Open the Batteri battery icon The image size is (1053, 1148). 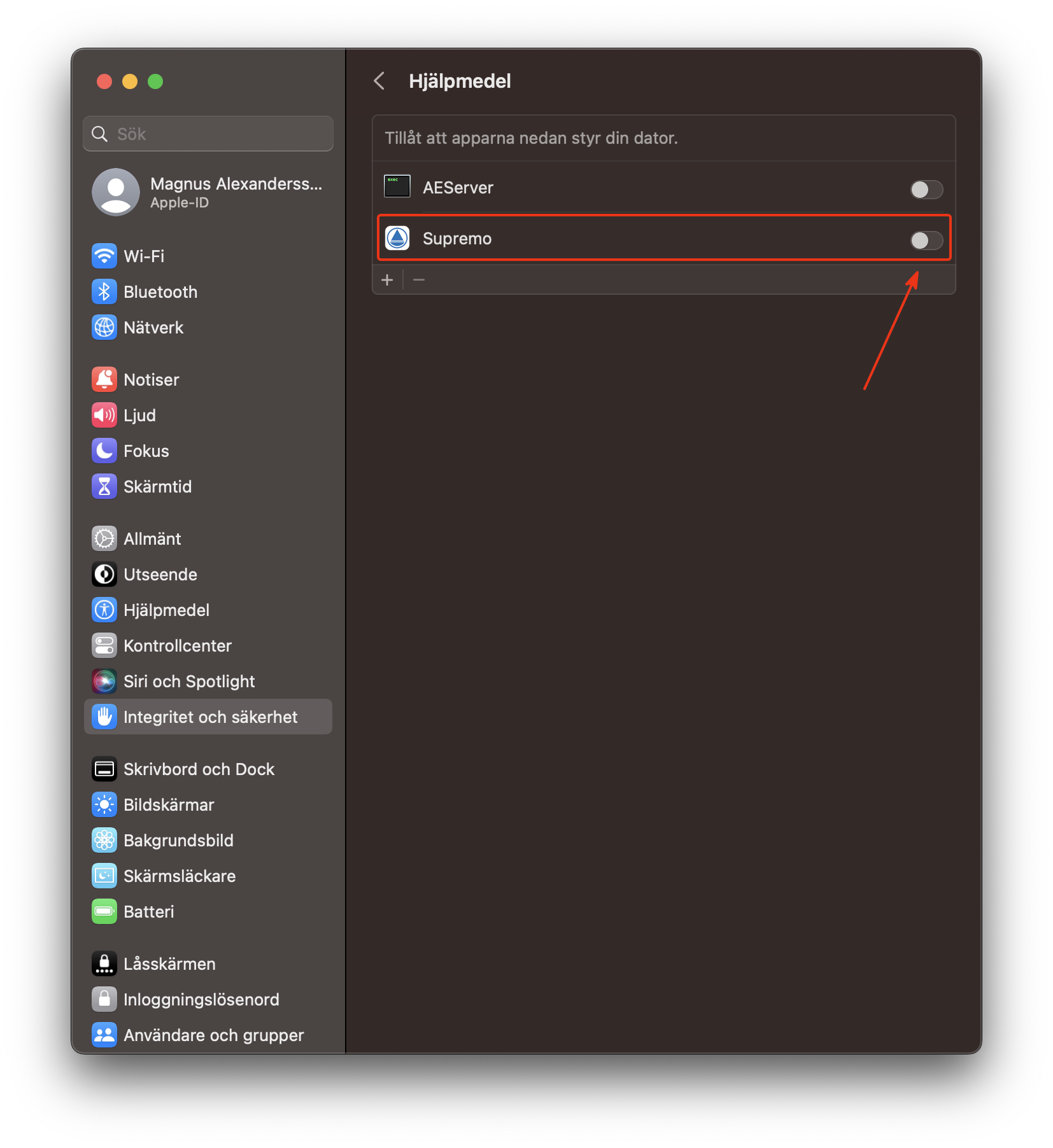[104, 912]
